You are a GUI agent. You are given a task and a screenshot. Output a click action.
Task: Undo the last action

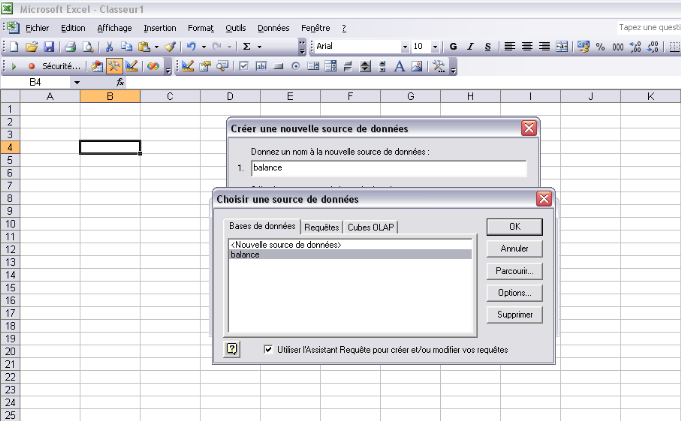(x=191, y=46)
